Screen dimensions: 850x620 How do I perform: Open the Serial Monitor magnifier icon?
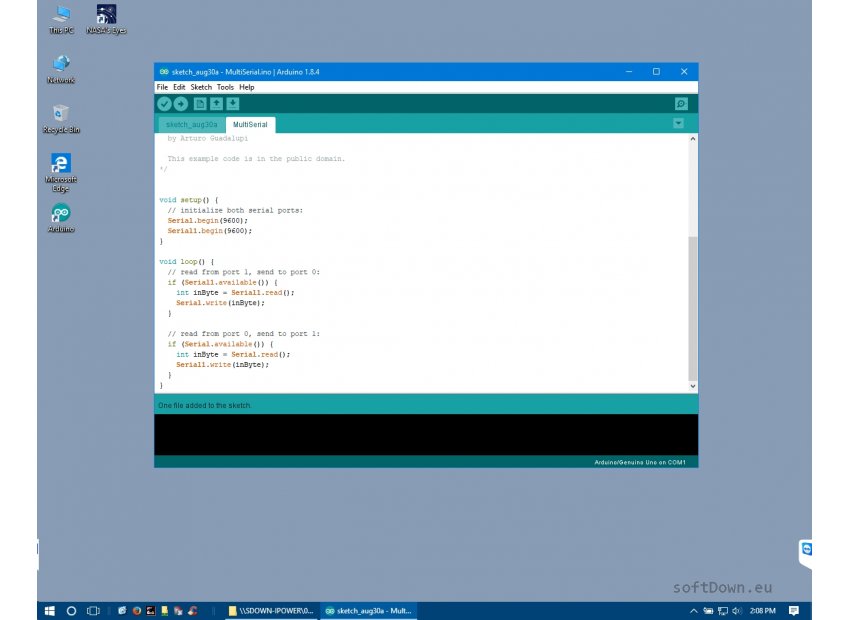click(681, 104)
